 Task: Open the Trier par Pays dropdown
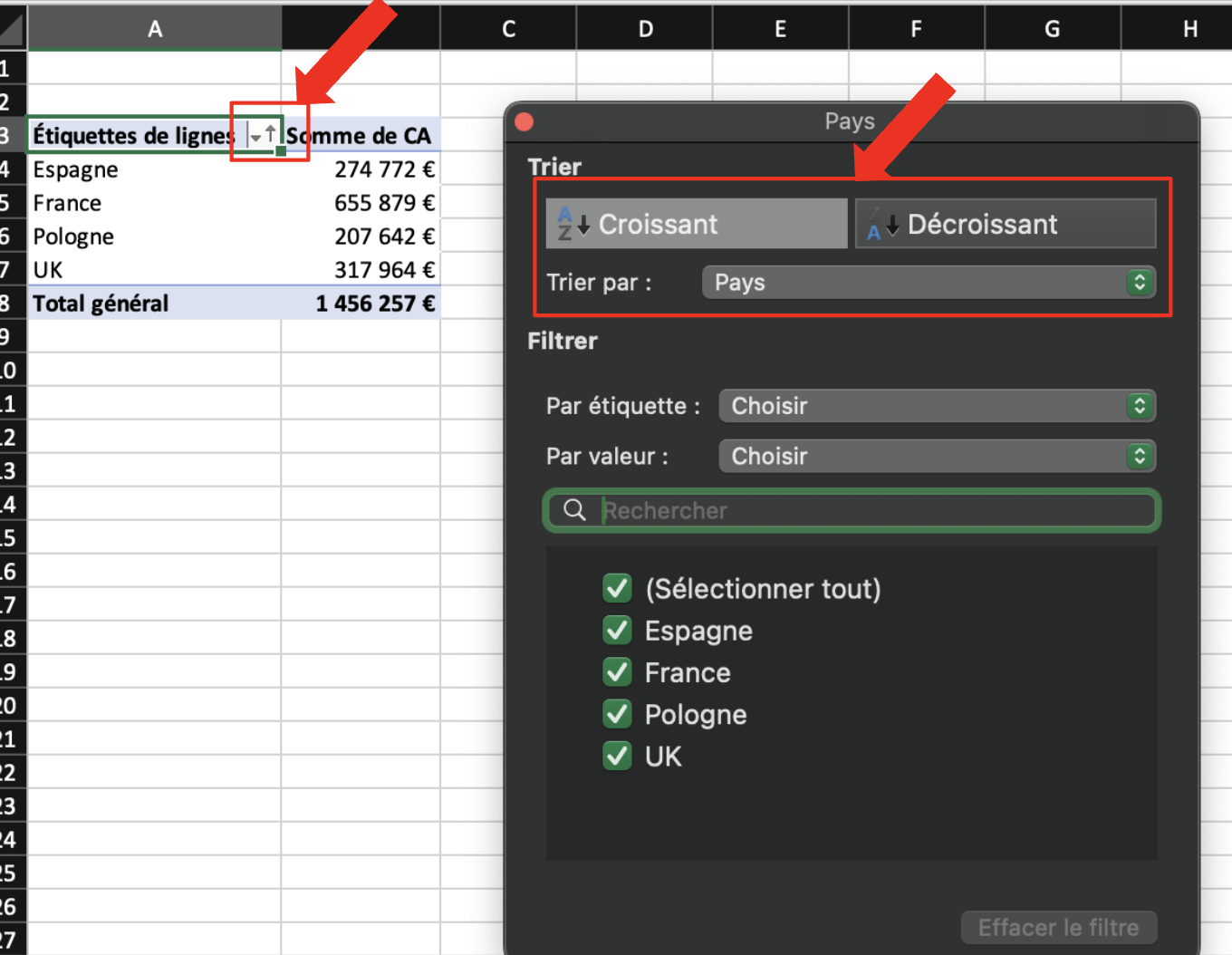[x=929, y=283]
